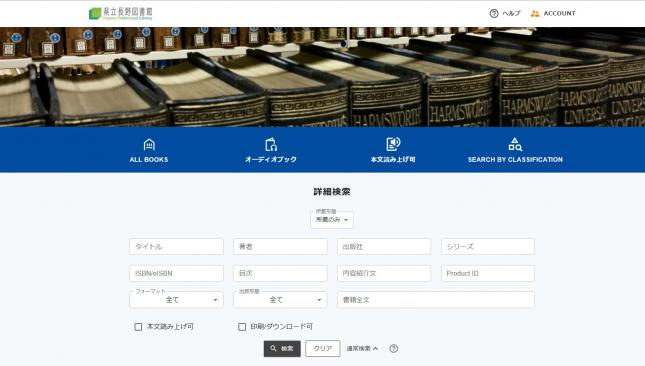The height and width of the screenshot is (366, 645).
Task: Open help via the question mark icon in header
Action: click(x=494, y=14)
